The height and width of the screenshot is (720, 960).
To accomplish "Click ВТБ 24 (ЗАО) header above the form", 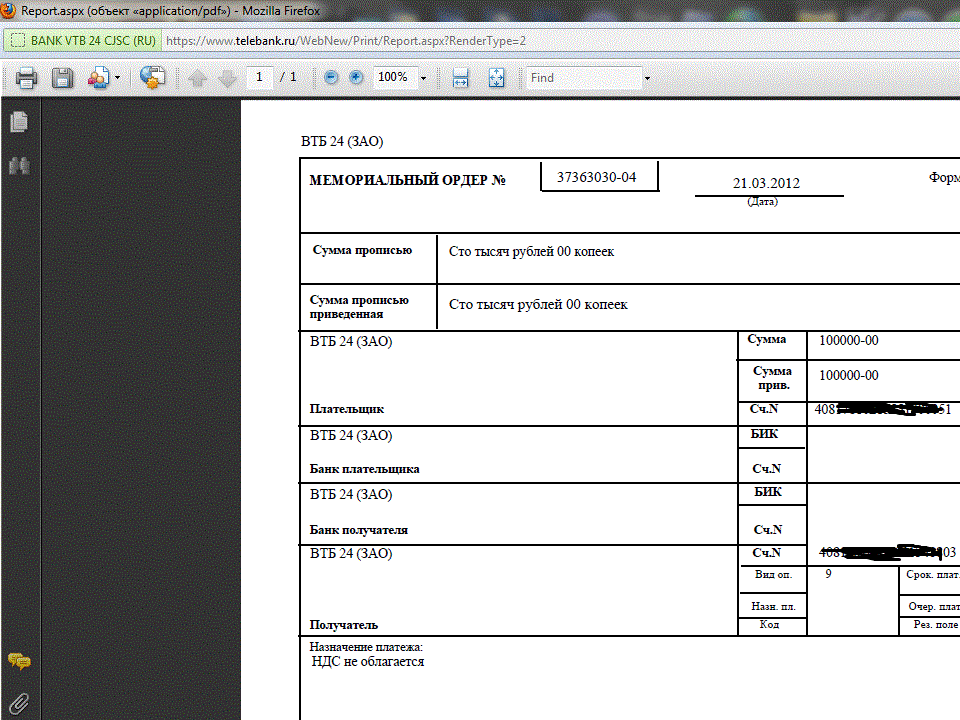I will tap(342, 141).
